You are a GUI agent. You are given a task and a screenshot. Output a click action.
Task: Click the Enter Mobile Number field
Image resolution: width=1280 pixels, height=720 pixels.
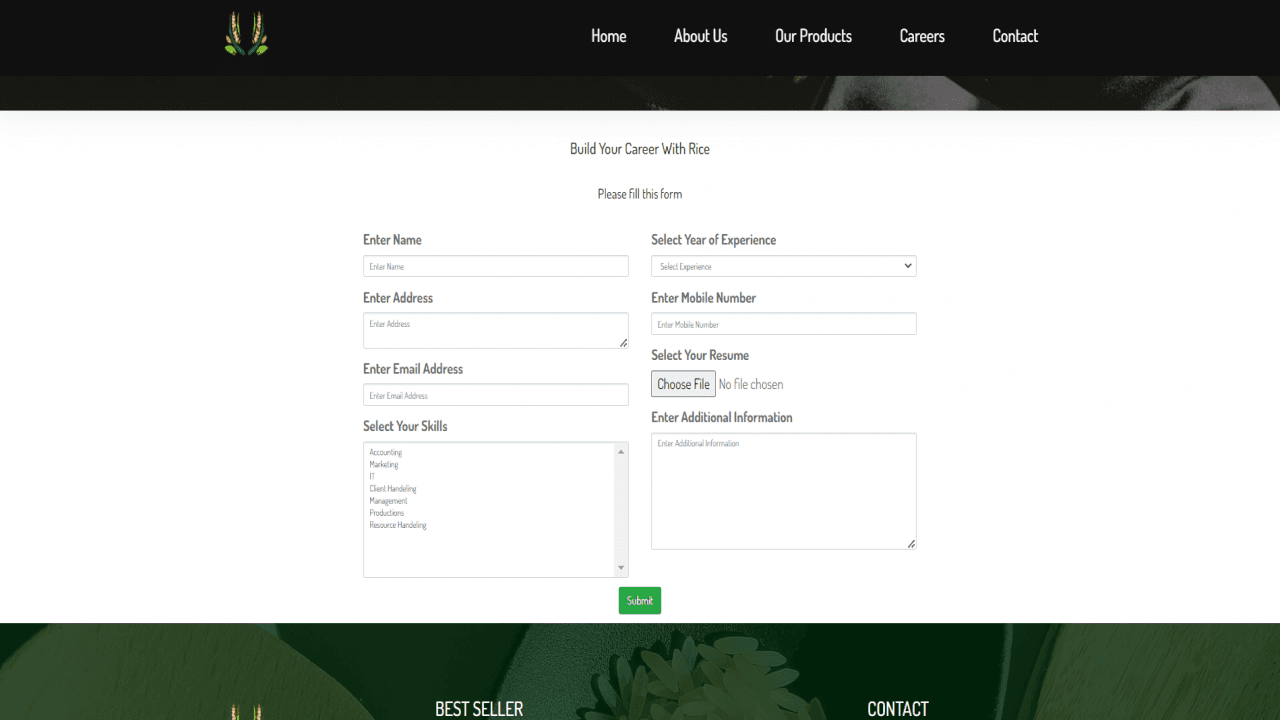coord(784,324)
